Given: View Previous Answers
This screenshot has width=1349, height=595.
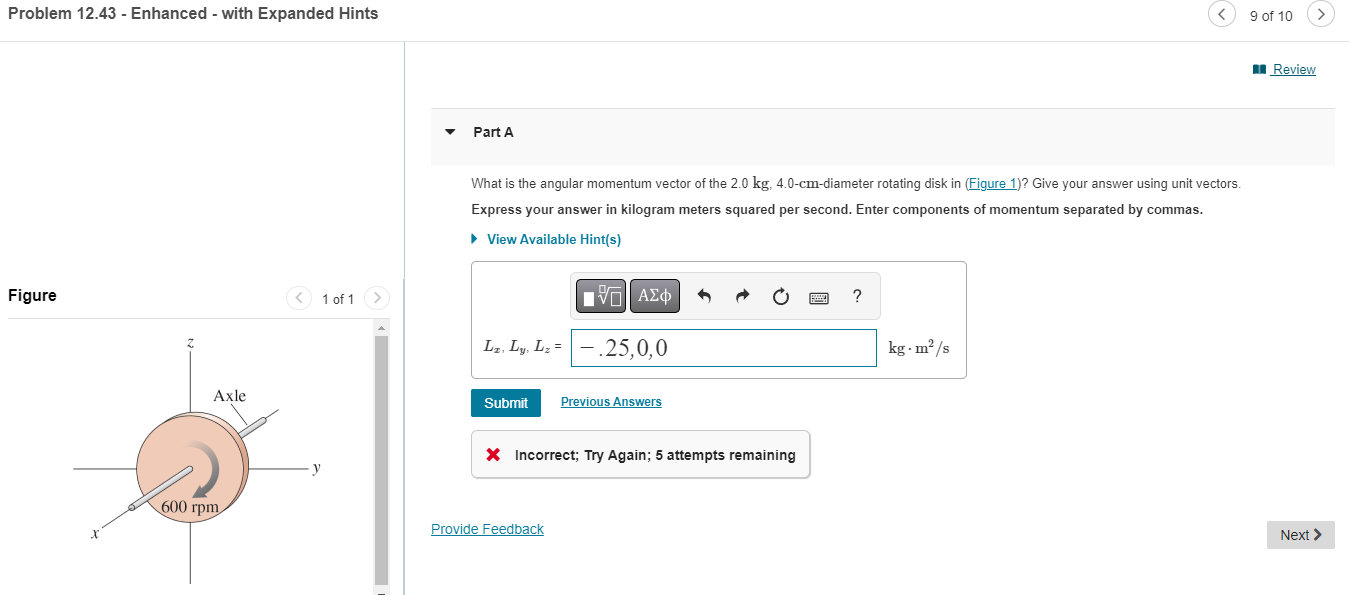Looking at the screenshot, I should 610,401.
